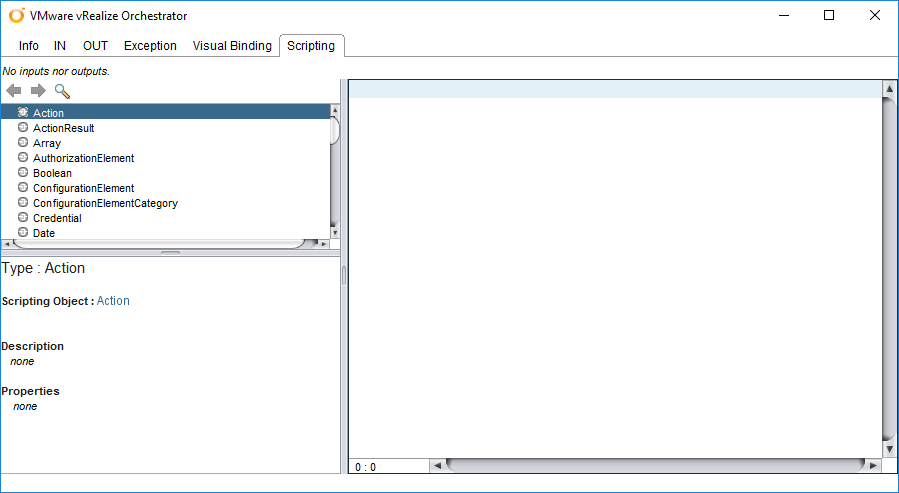899x493 pixels.
Task: Click the script editor down scroll arrow
Action: click(x=889, y=450)
